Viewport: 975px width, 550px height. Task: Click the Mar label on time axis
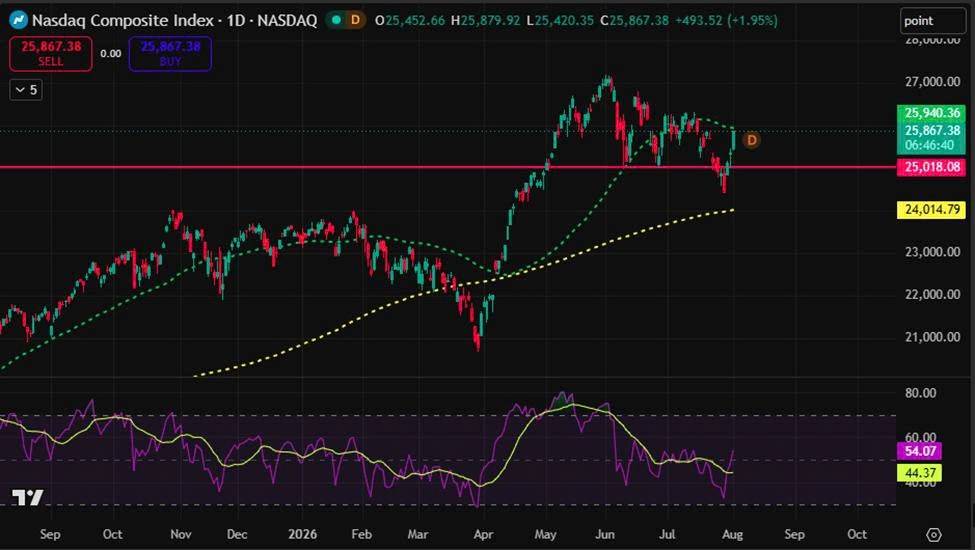tap(417, 534)
